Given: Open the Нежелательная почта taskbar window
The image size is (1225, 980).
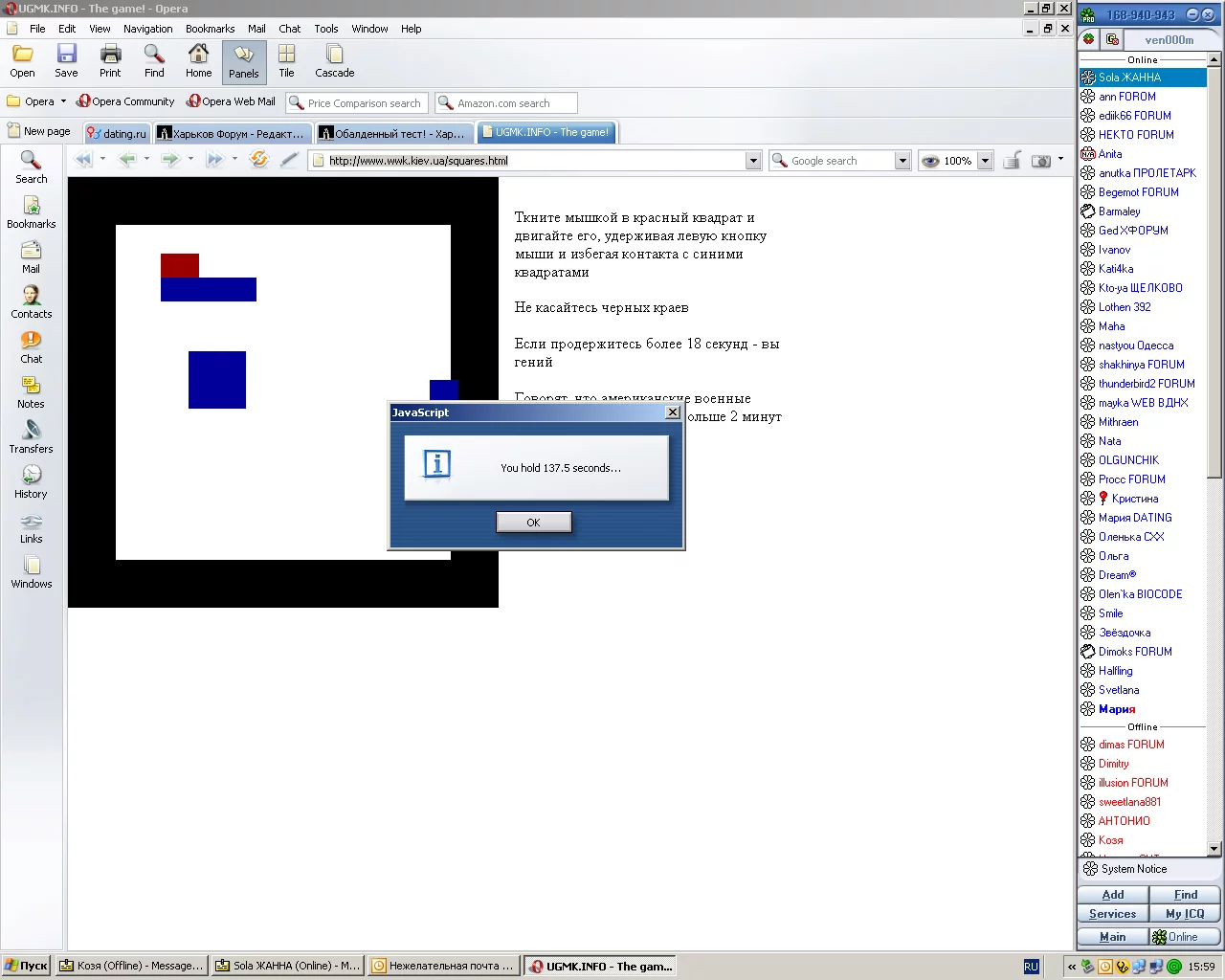Looking at the screenshot, I should click(x=444, y=966).
